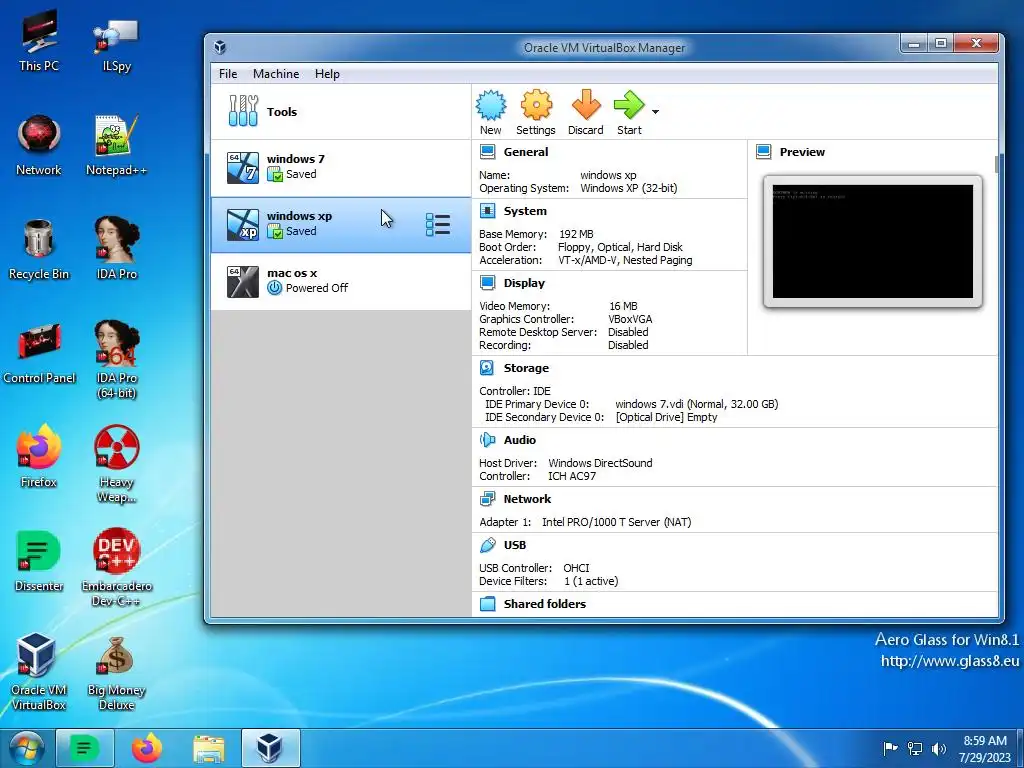
Task: Click the General section header
Action: pyautogui.click(x=526, y=152)
